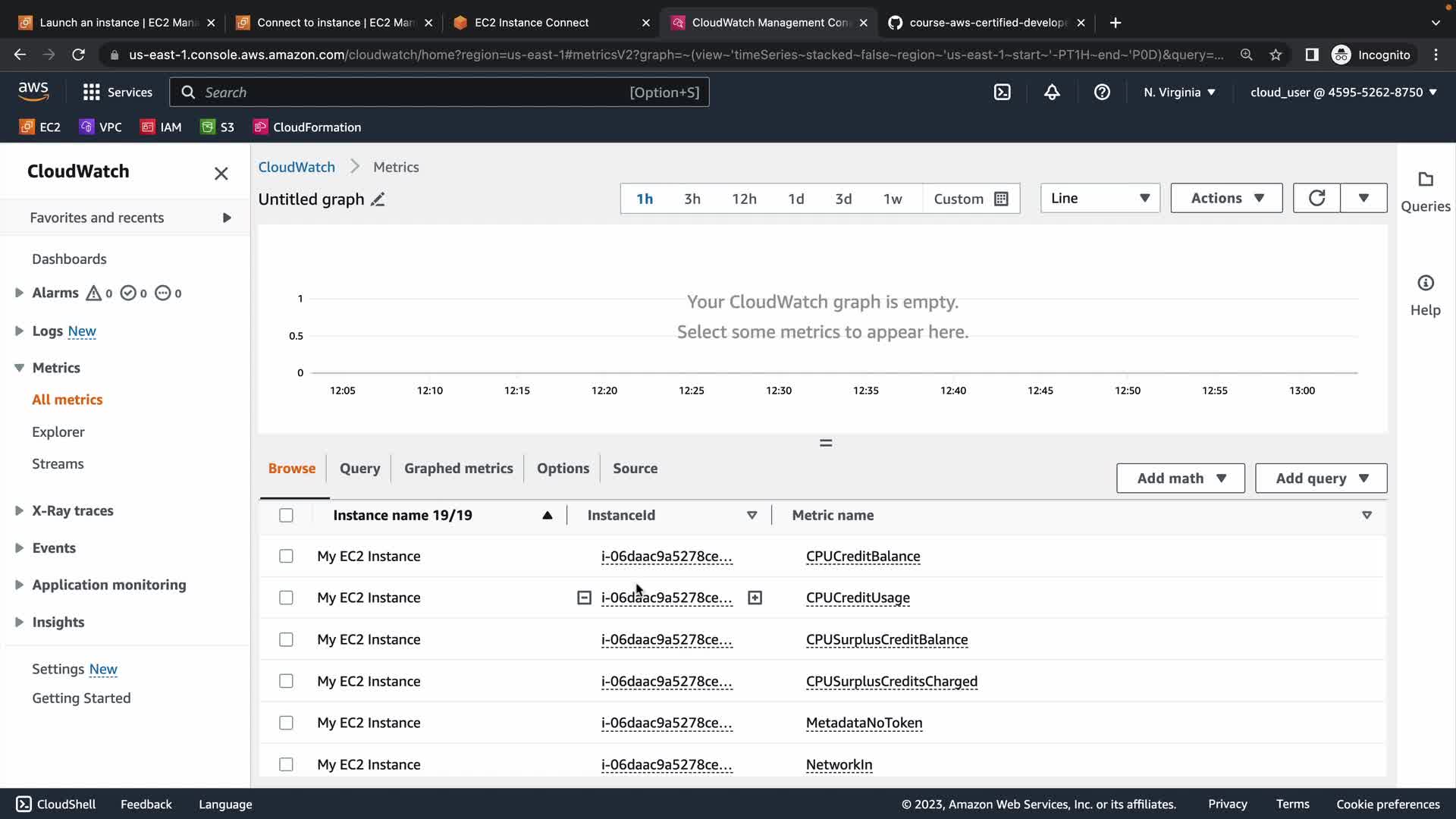Click the Add math button
The width and height of the screenshot is (1456, 819).
coord(1180,479)
